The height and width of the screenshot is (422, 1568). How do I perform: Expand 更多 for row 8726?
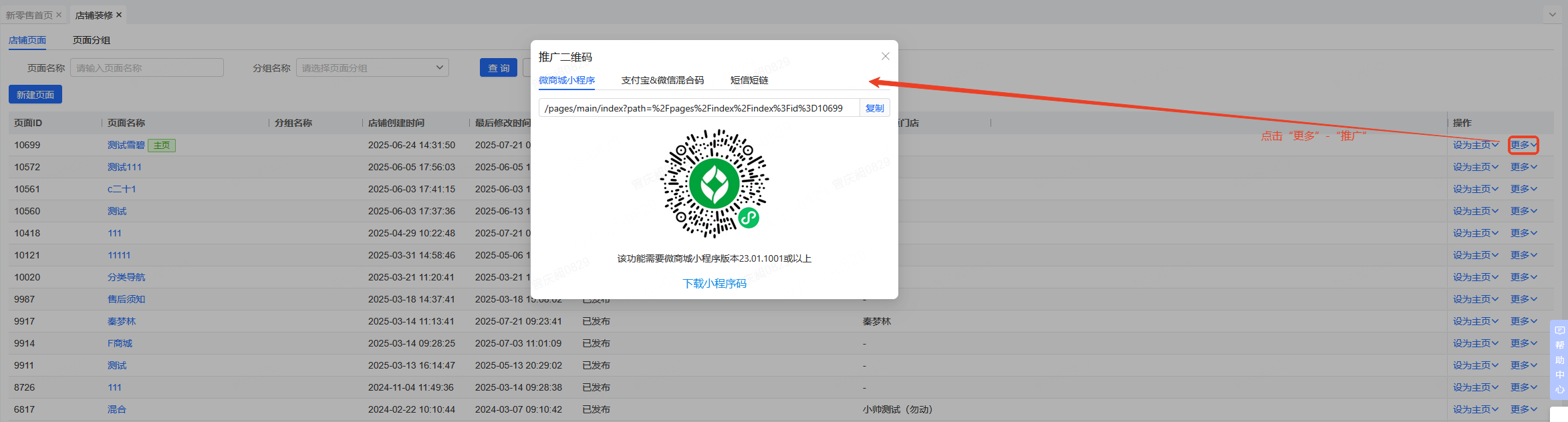click(x=1524, y=387)
